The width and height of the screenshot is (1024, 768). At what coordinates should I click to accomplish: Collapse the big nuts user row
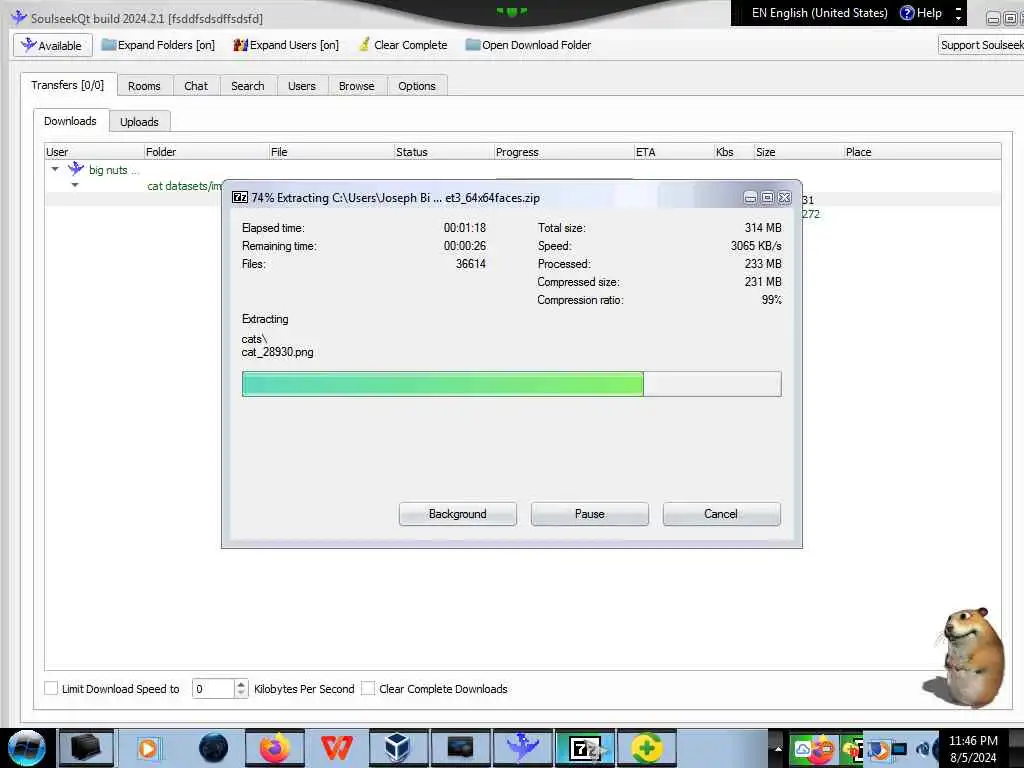[55, 169]
